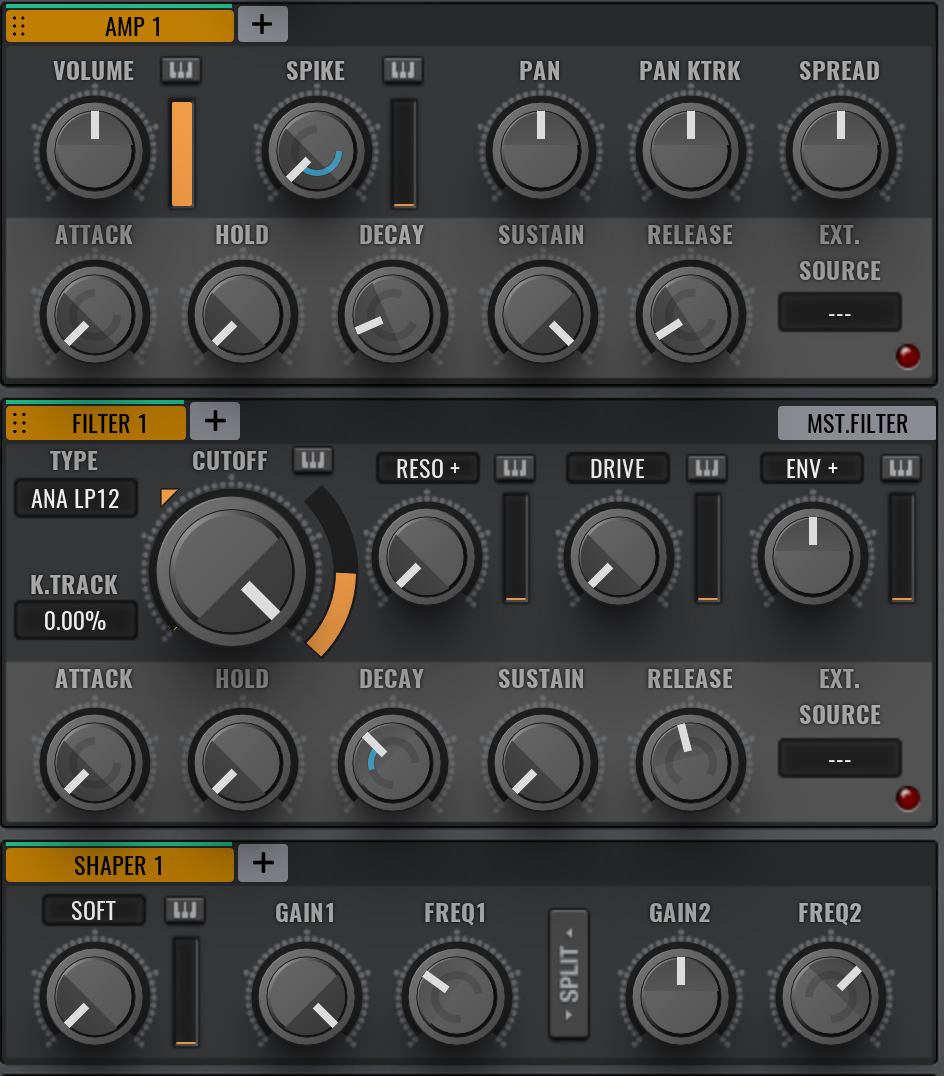
Task: Add a module with the plus beside AMP 1
Action: coord(262,25)
